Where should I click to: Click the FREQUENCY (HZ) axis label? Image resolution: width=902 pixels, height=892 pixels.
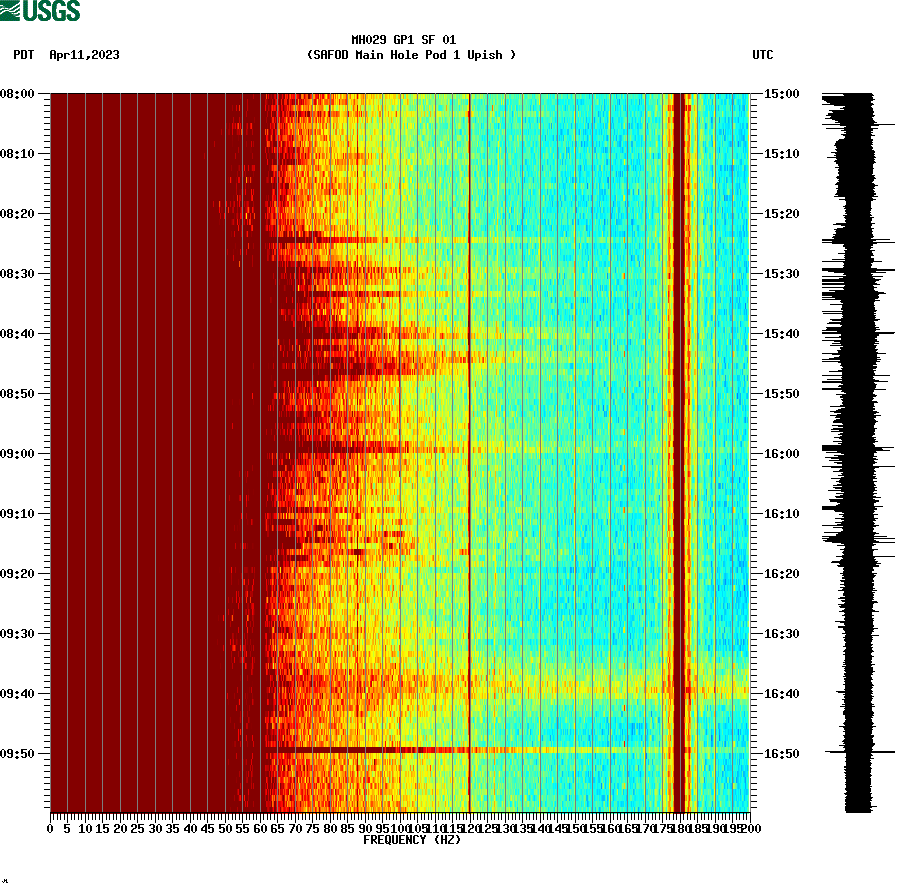click(412, 840)
